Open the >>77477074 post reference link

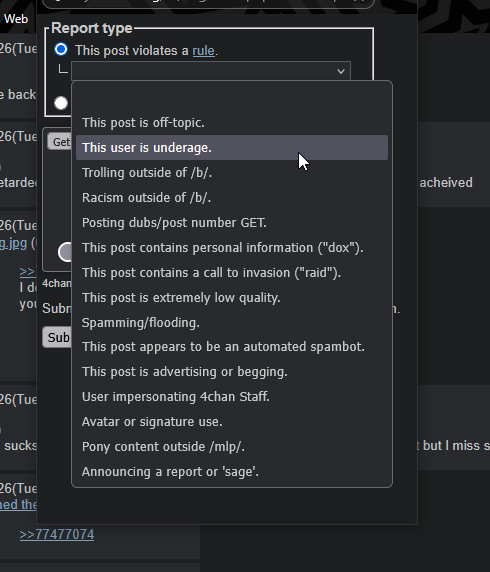[57, 534]
